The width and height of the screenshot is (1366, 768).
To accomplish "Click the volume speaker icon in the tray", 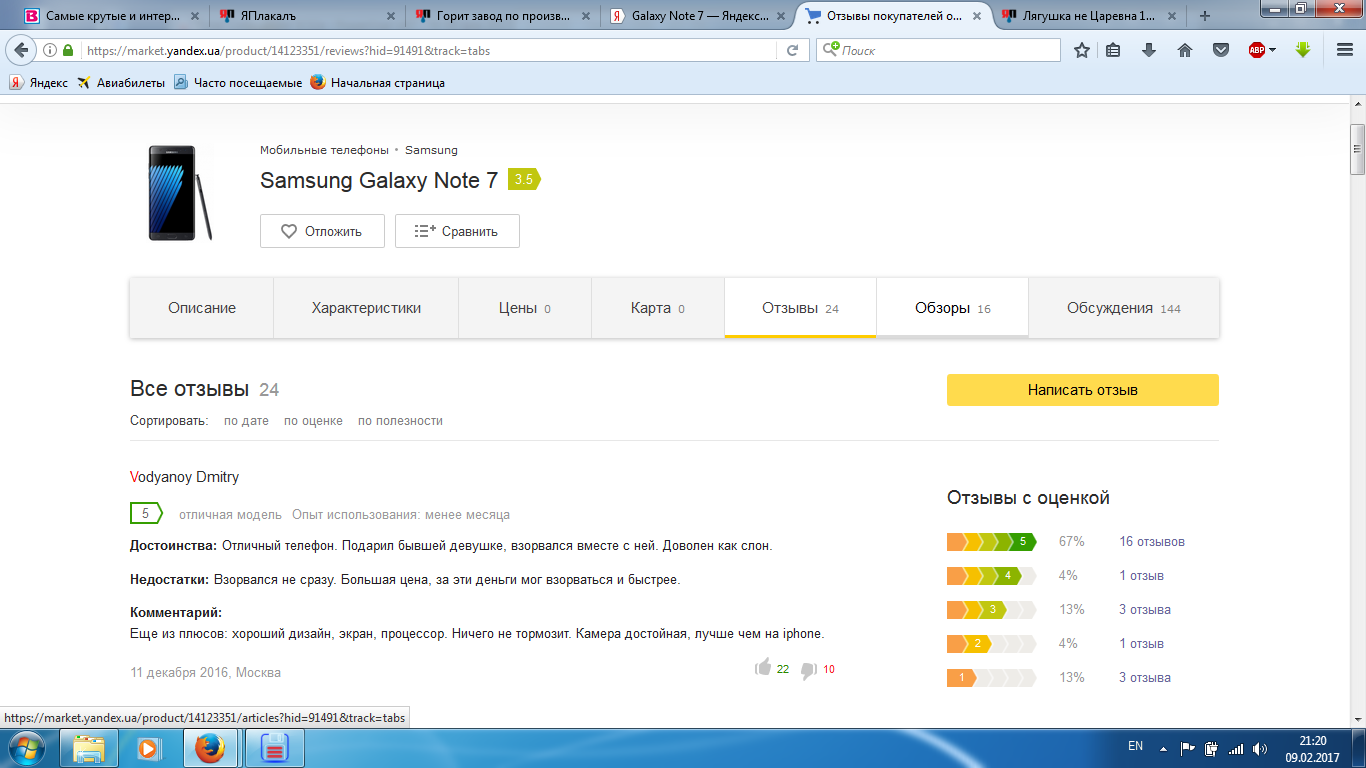I will point(1259,748).
